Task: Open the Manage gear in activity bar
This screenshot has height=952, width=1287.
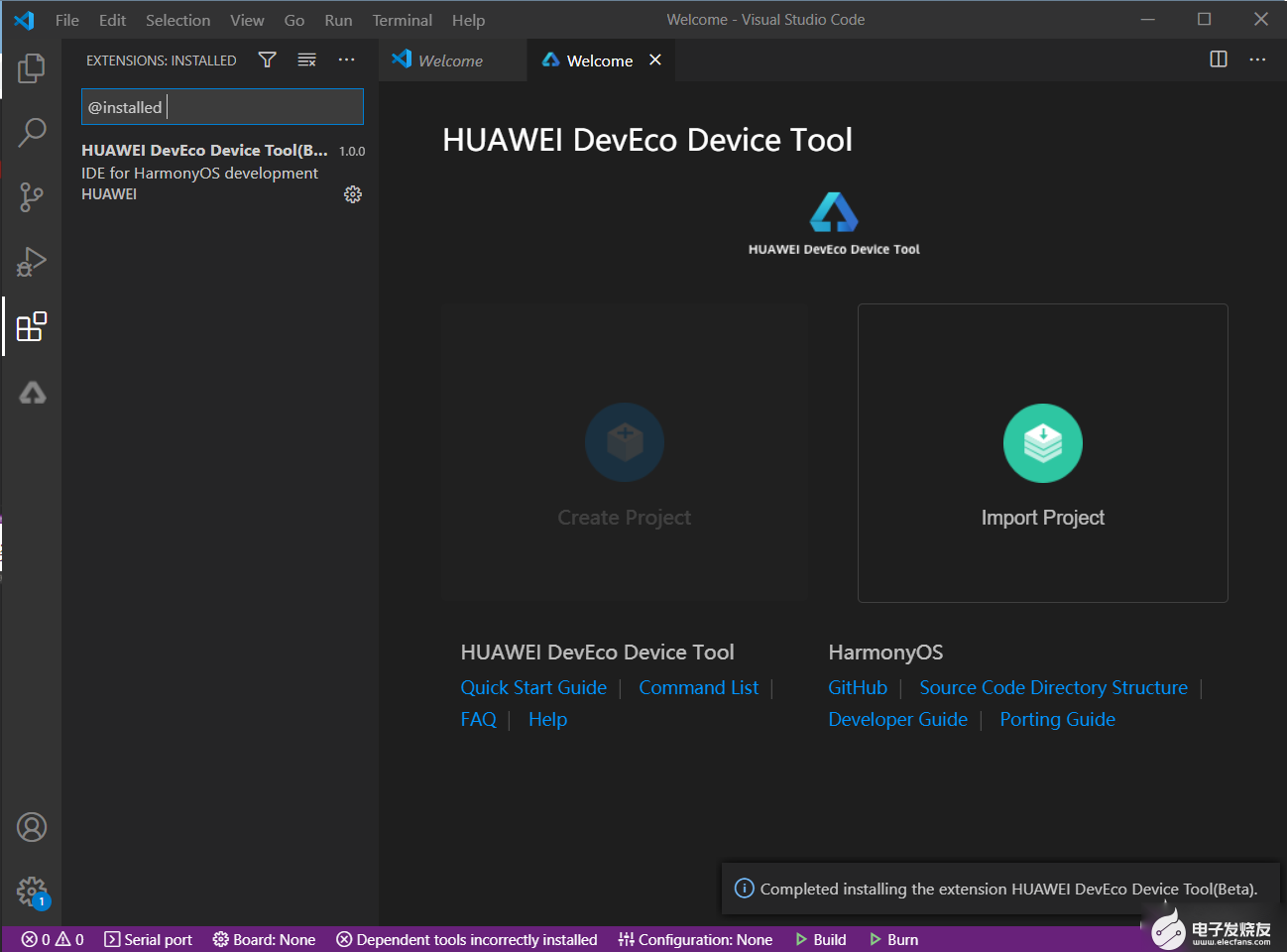Action: [32, 892]
